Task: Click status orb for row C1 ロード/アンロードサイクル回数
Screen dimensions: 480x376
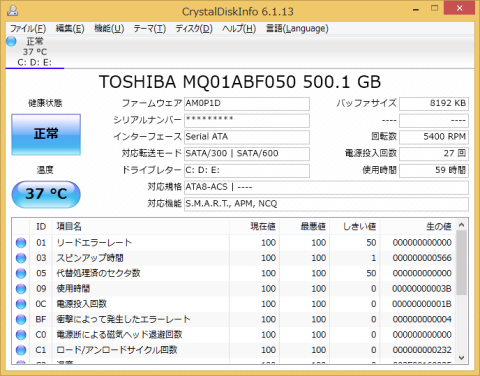Action: (x=21, y=350)
